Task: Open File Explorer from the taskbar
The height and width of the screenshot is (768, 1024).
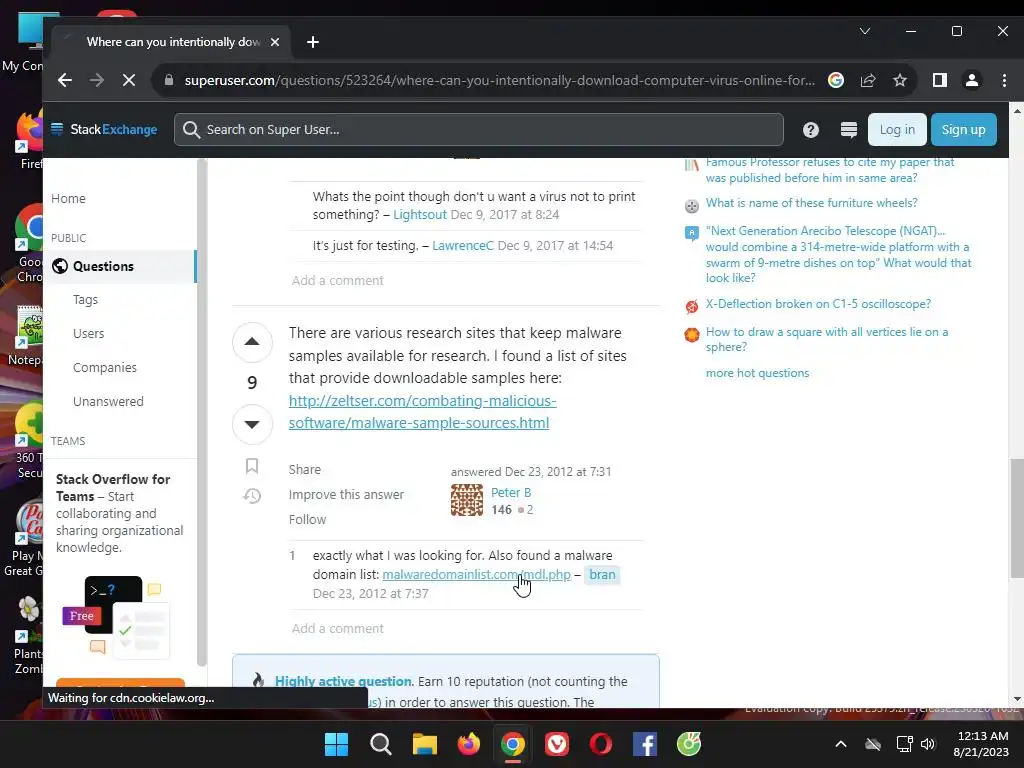Action: point(424,744)
